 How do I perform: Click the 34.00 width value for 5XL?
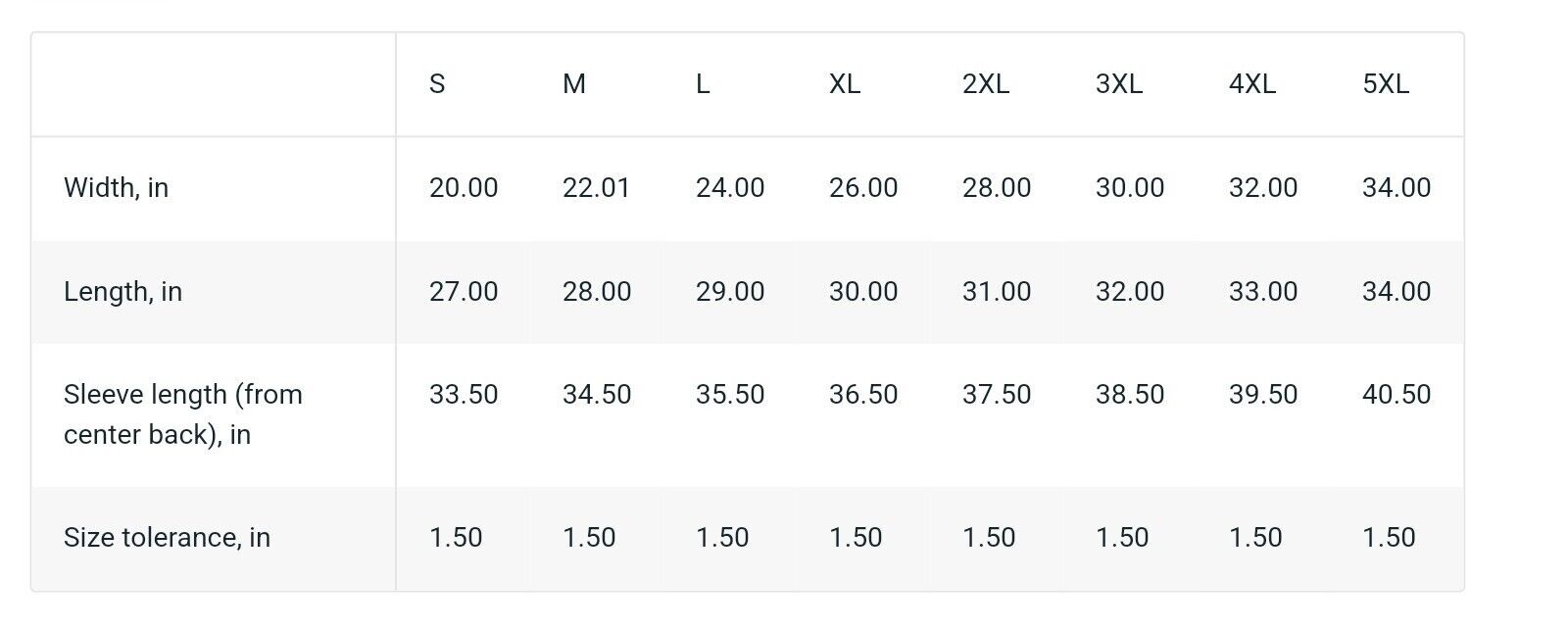[x=1396, y=188]
